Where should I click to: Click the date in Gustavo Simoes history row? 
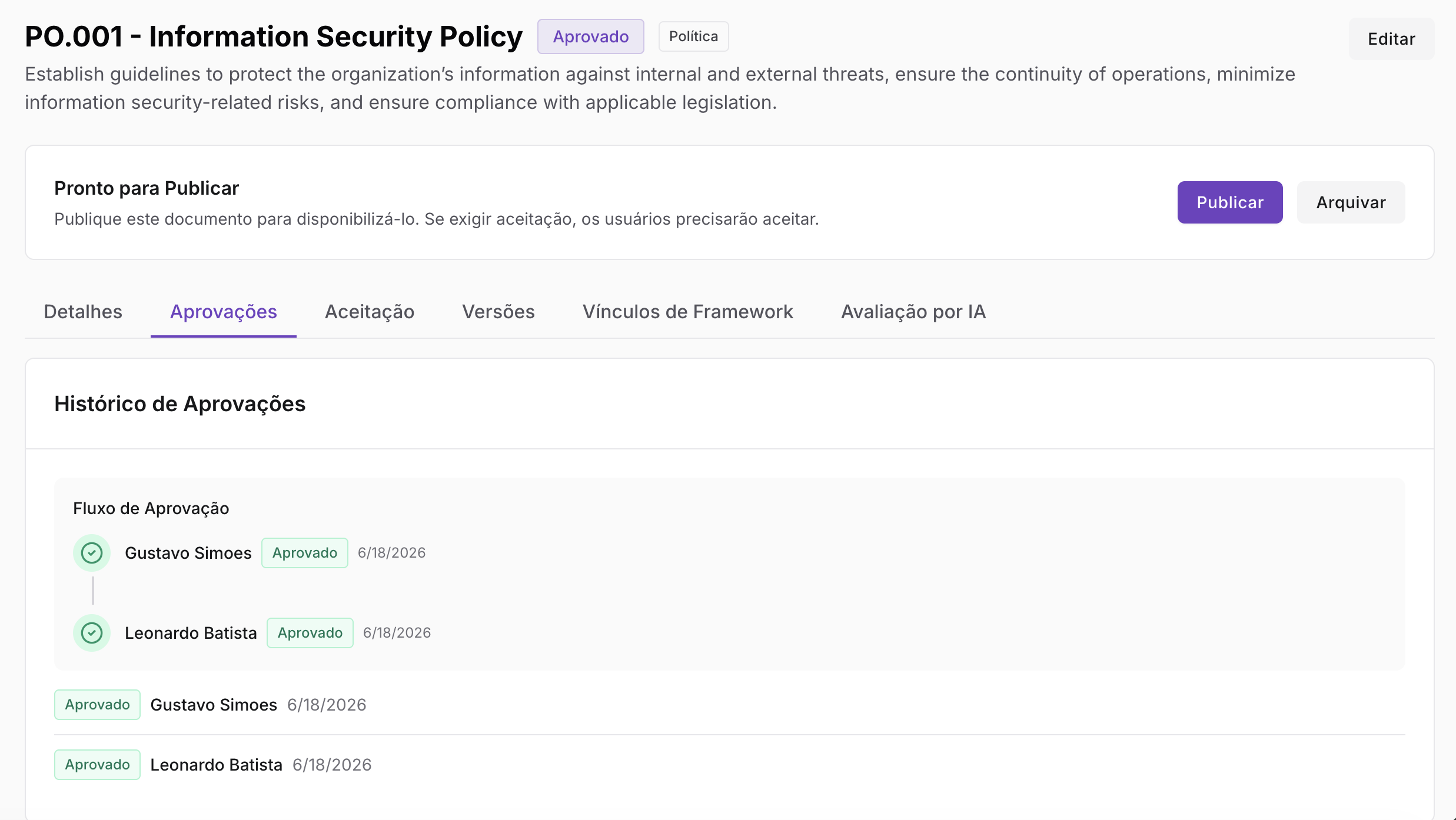327,705
